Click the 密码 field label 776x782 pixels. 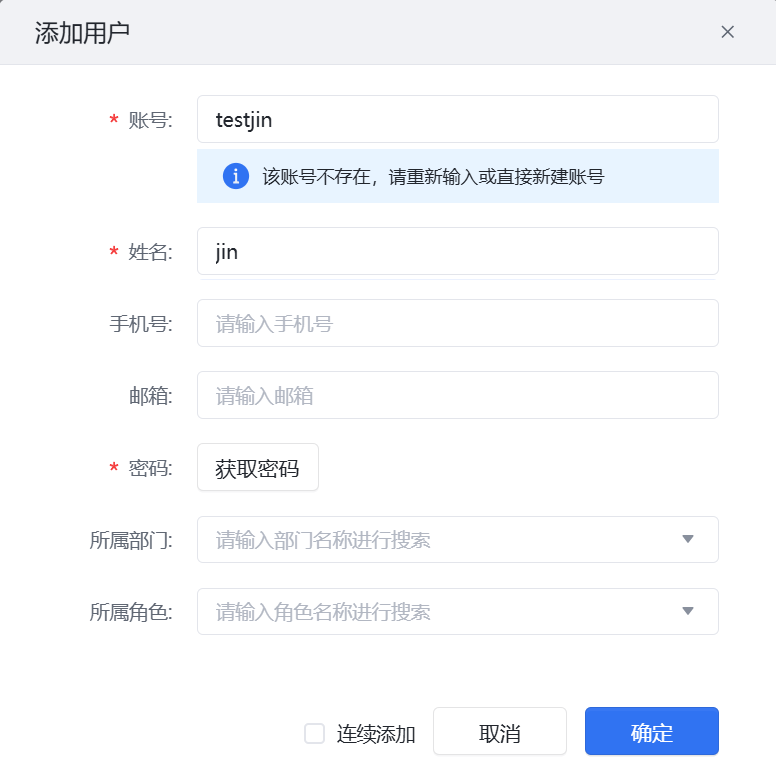(x=150, y=468)
